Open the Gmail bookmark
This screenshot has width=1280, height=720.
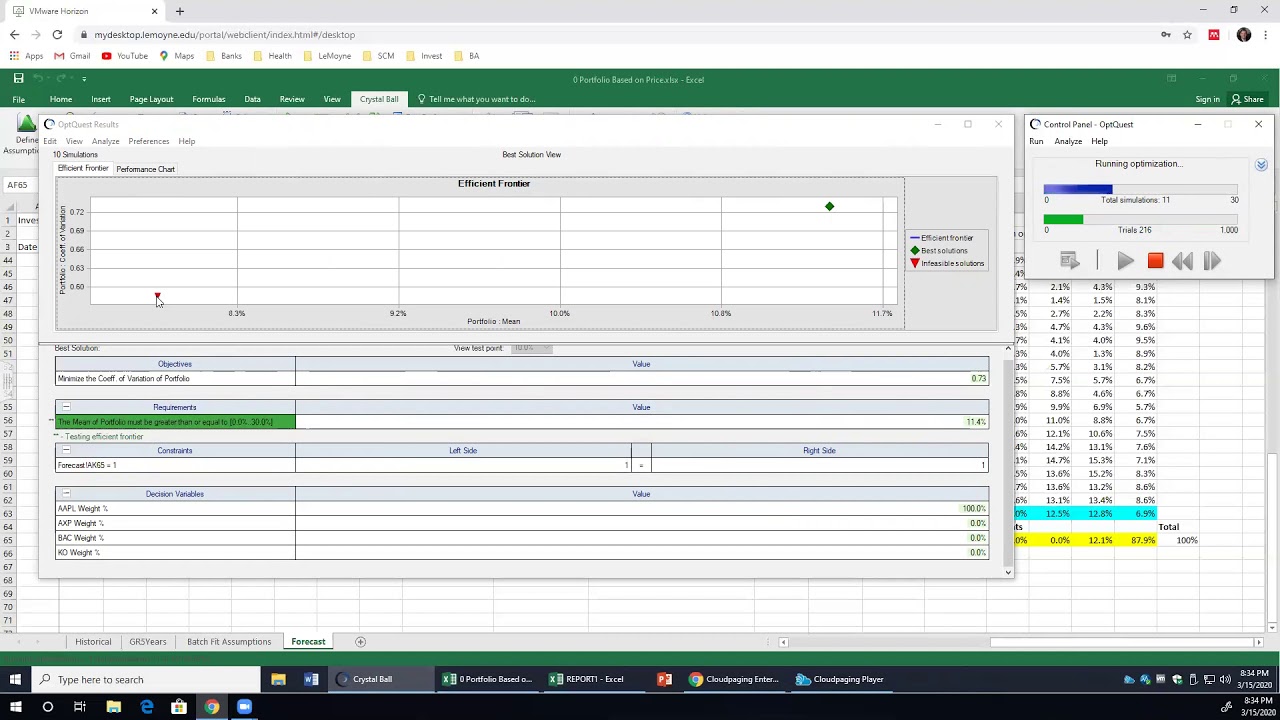click(x=72, y=56)
